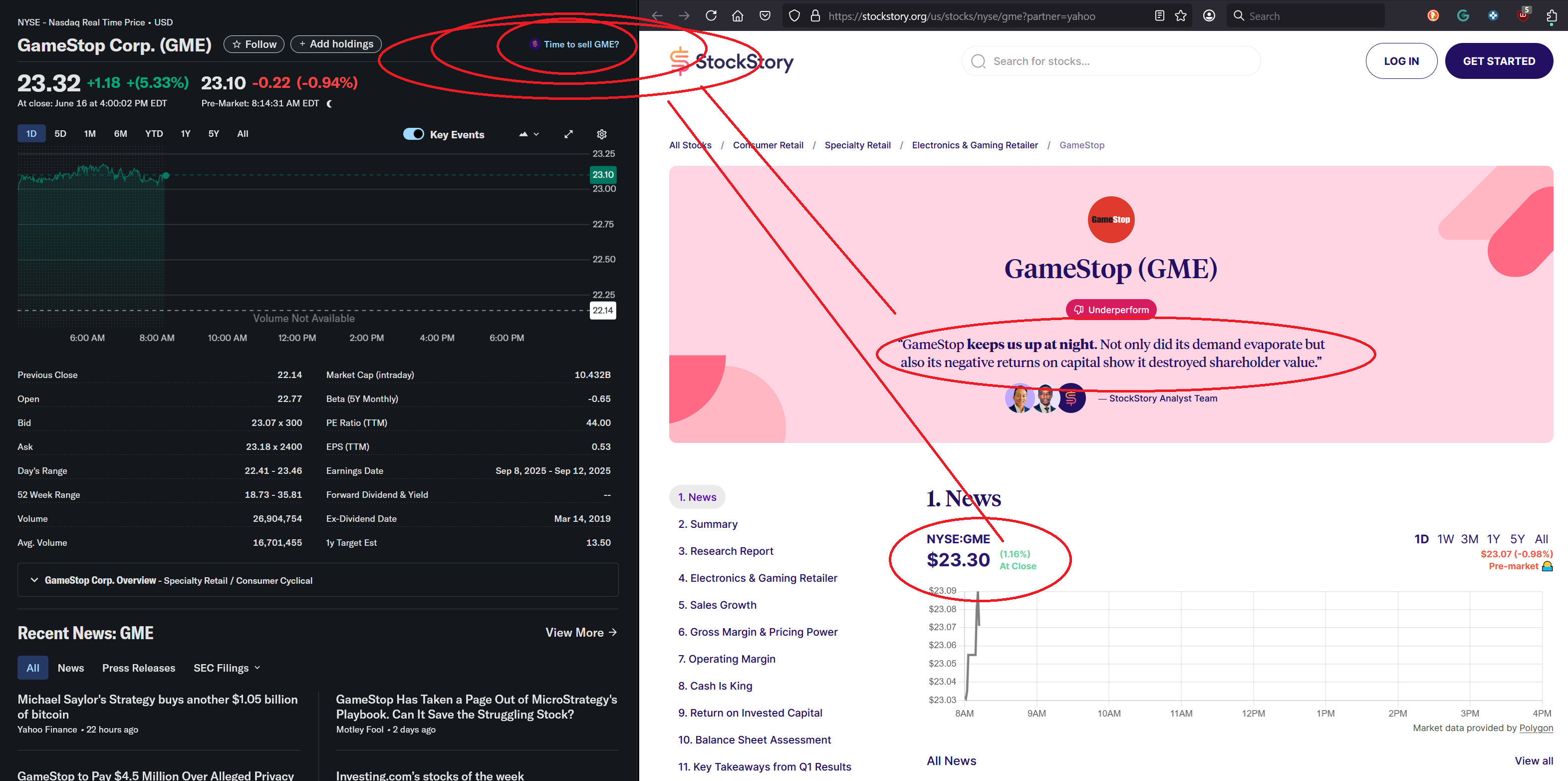Jump to '5. Sales Growth' section
The image size is (1568, 781).
[x=717, y=605]
